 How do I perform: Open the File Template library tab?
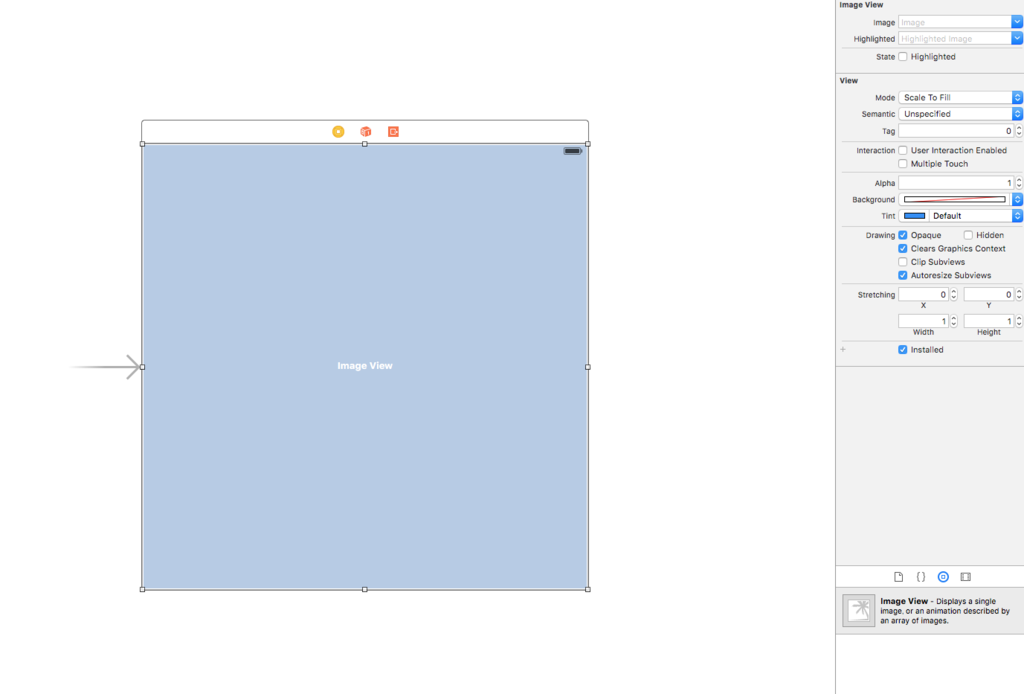pyautogui.click(x=899, y=577)
